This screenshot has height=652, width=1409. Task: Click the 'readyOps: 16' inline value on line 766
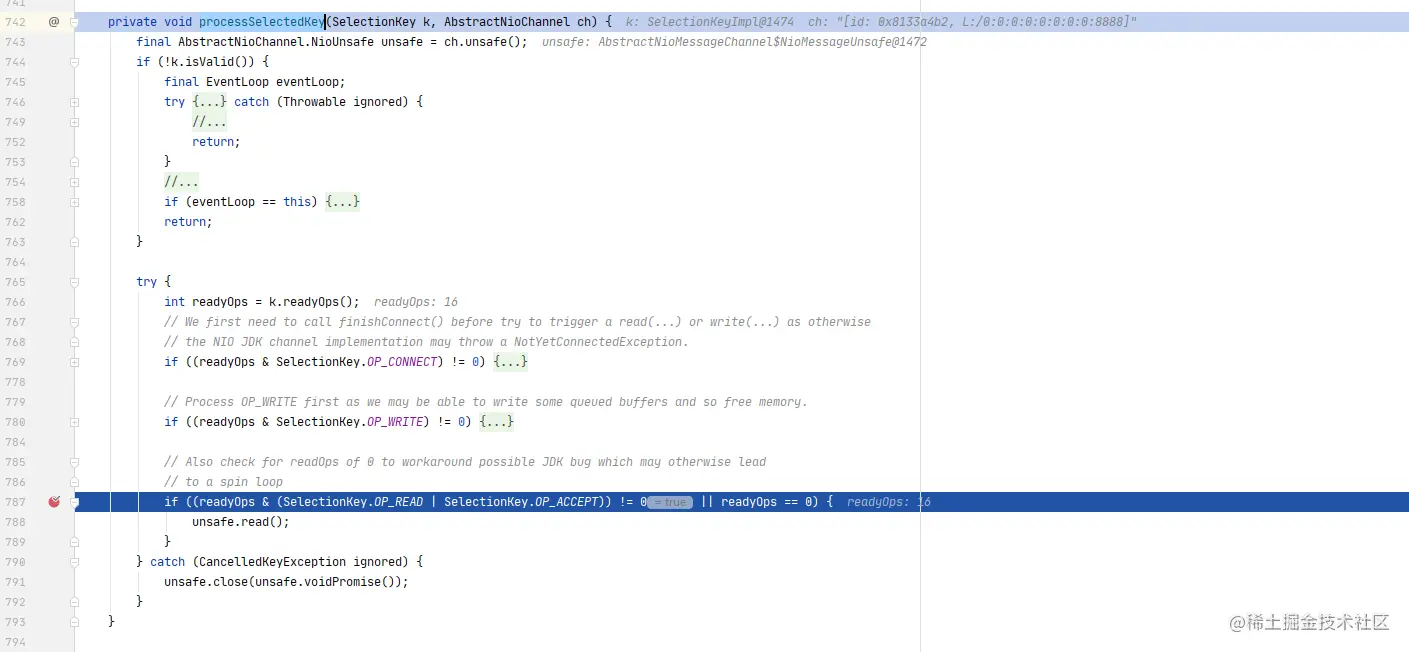[416, 302]
